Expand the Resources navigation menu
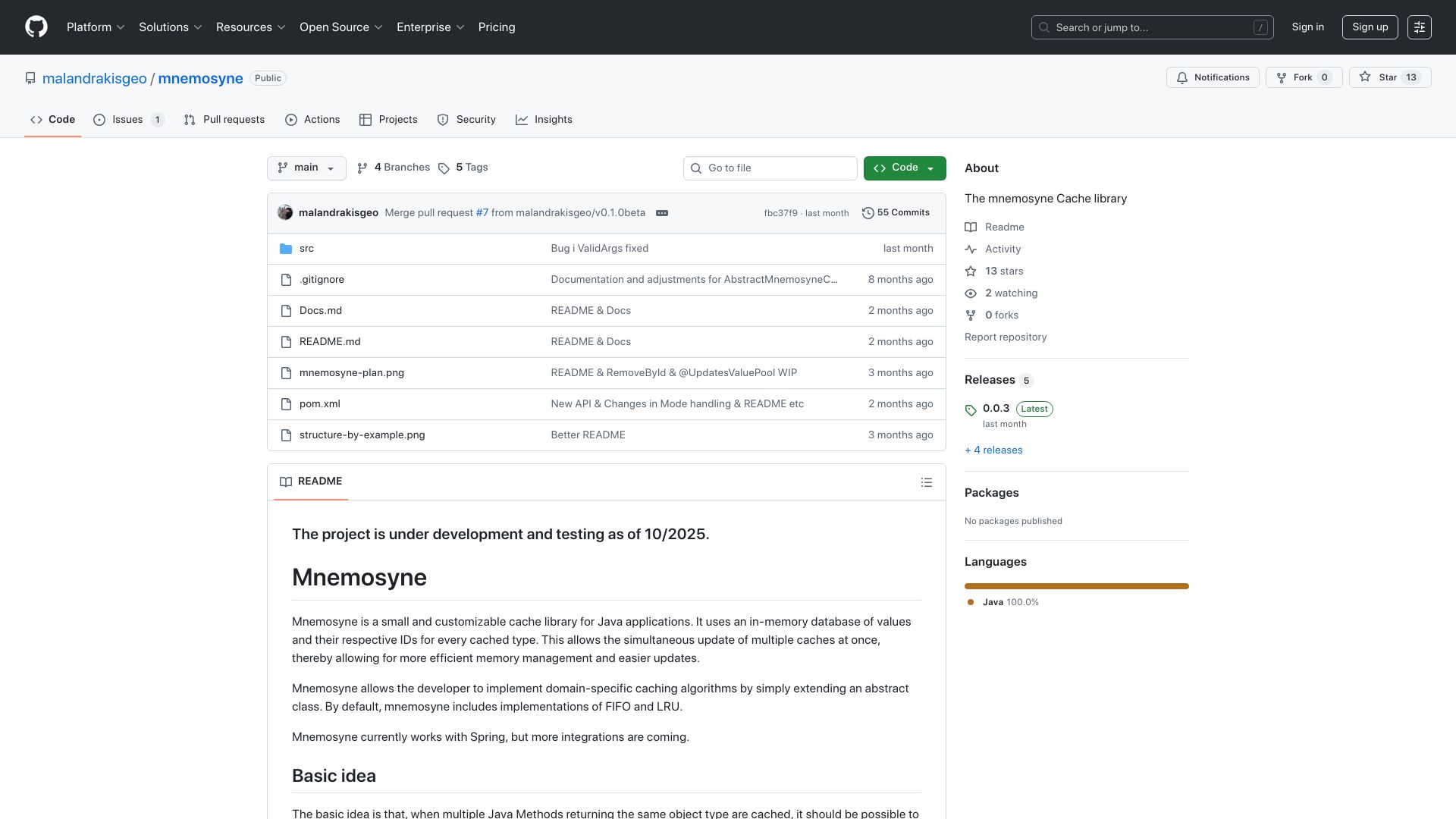Viewport: 1456px width, 819px height. click(251, 27)
